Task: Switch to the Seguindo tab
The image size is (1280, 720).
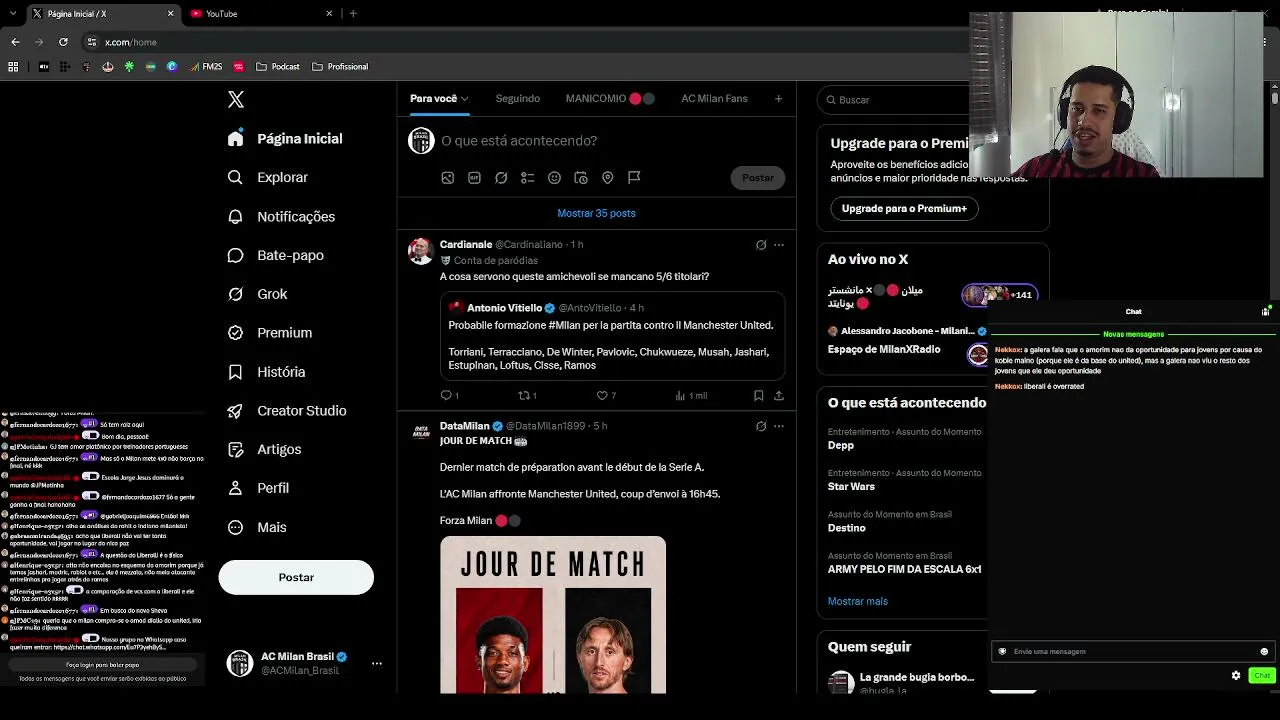Action: pyautogui.click(x=518, y=98)
